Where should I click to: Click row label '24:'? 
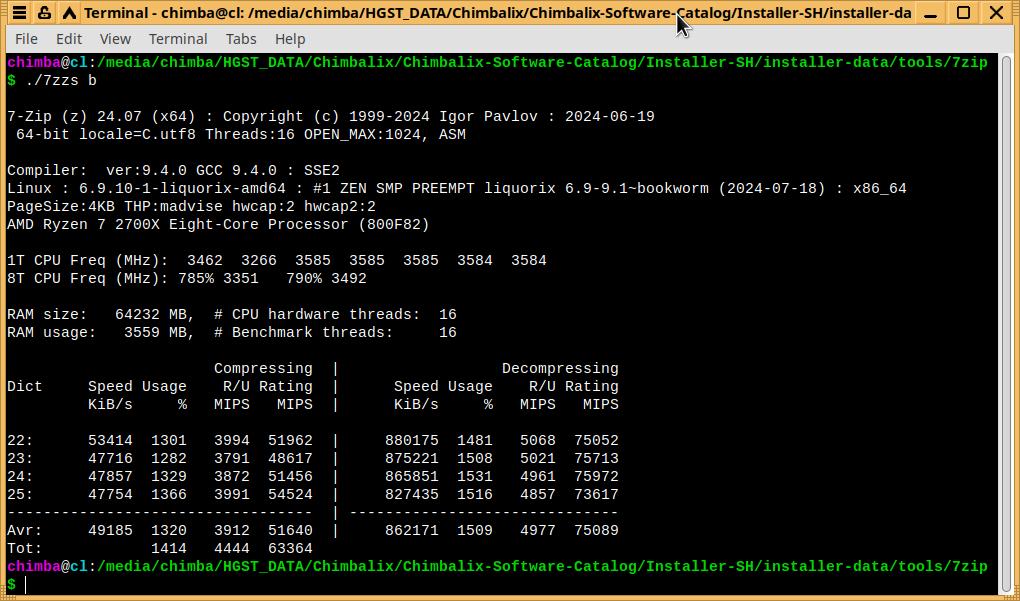20,477
